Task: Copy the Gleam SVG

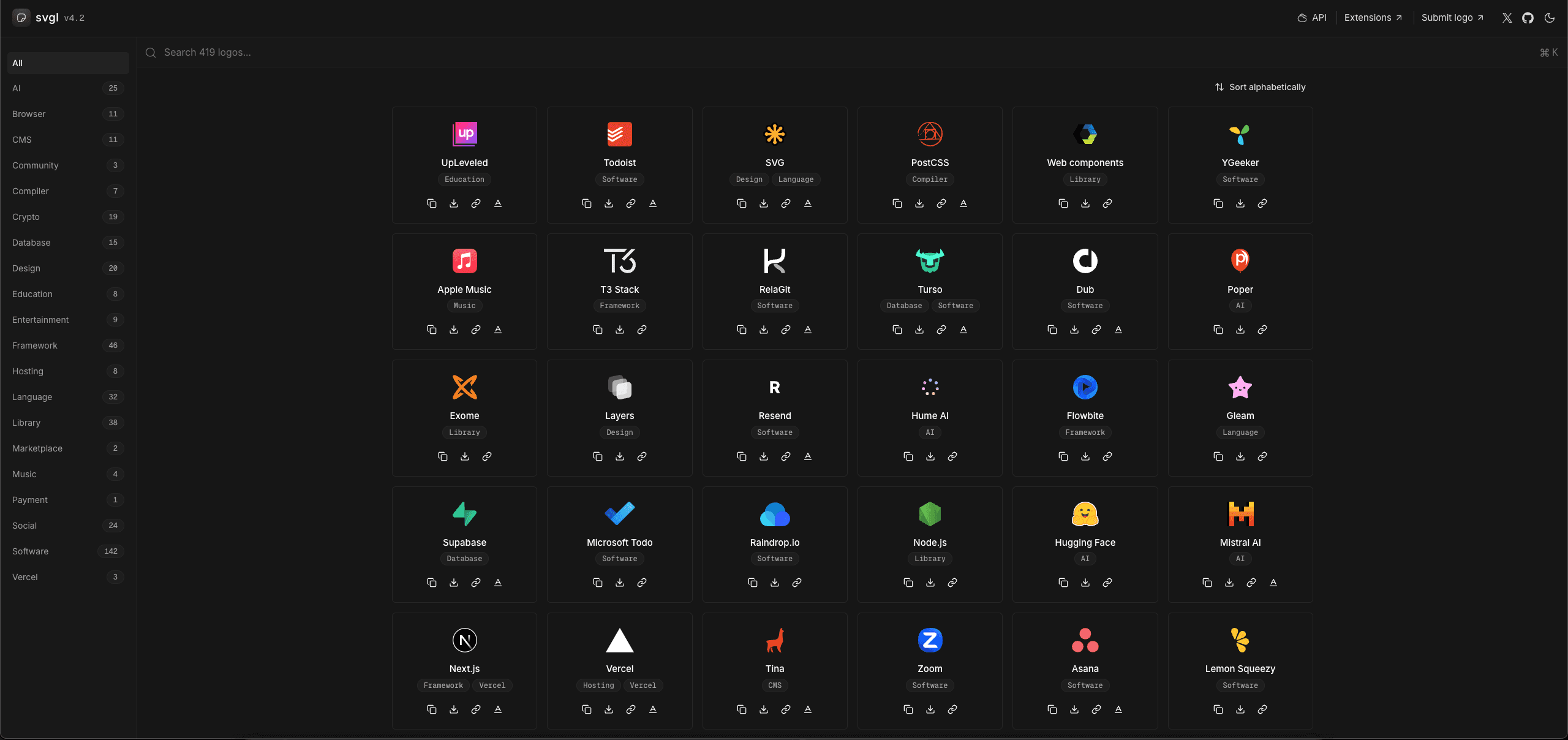Action: (1218, 456)
